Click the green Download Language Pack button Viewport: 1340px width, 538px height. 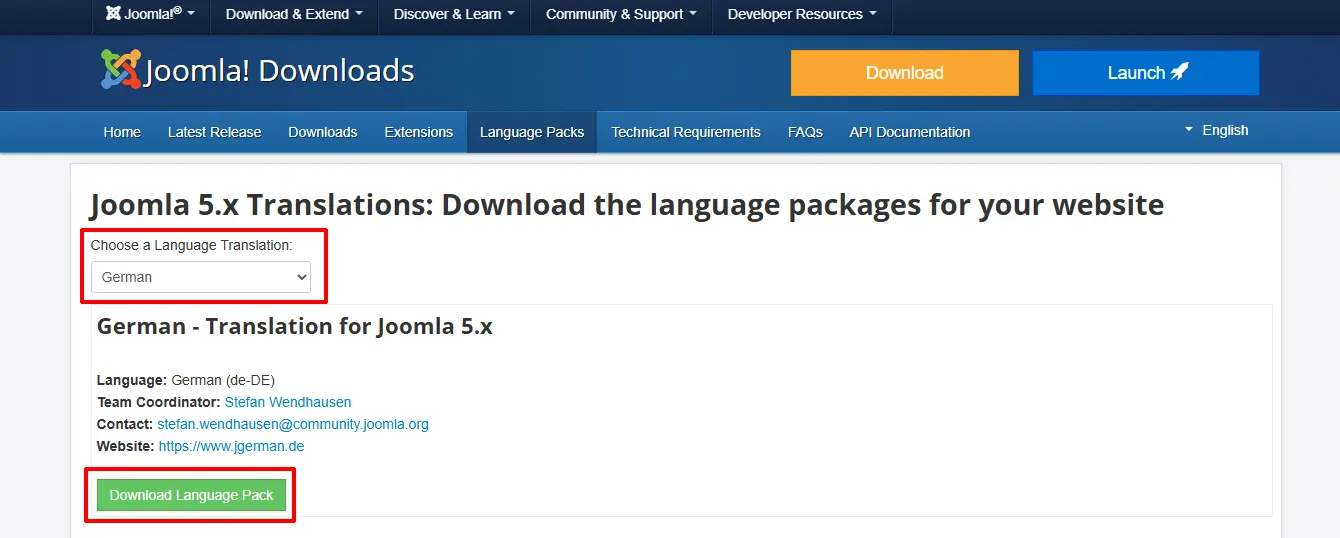(191, 495)
